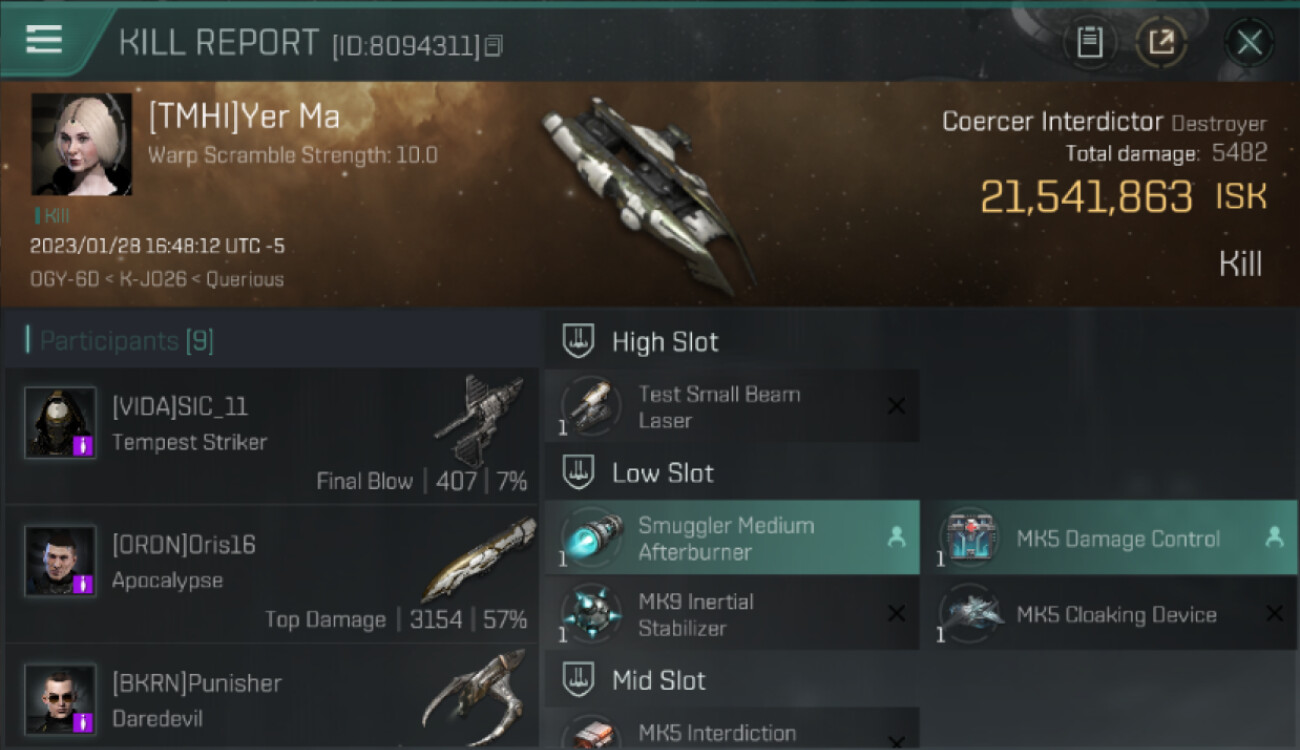Open the Participants [9] list header
The height and width of the screenshot is (750, 1300).
[126, 341]
